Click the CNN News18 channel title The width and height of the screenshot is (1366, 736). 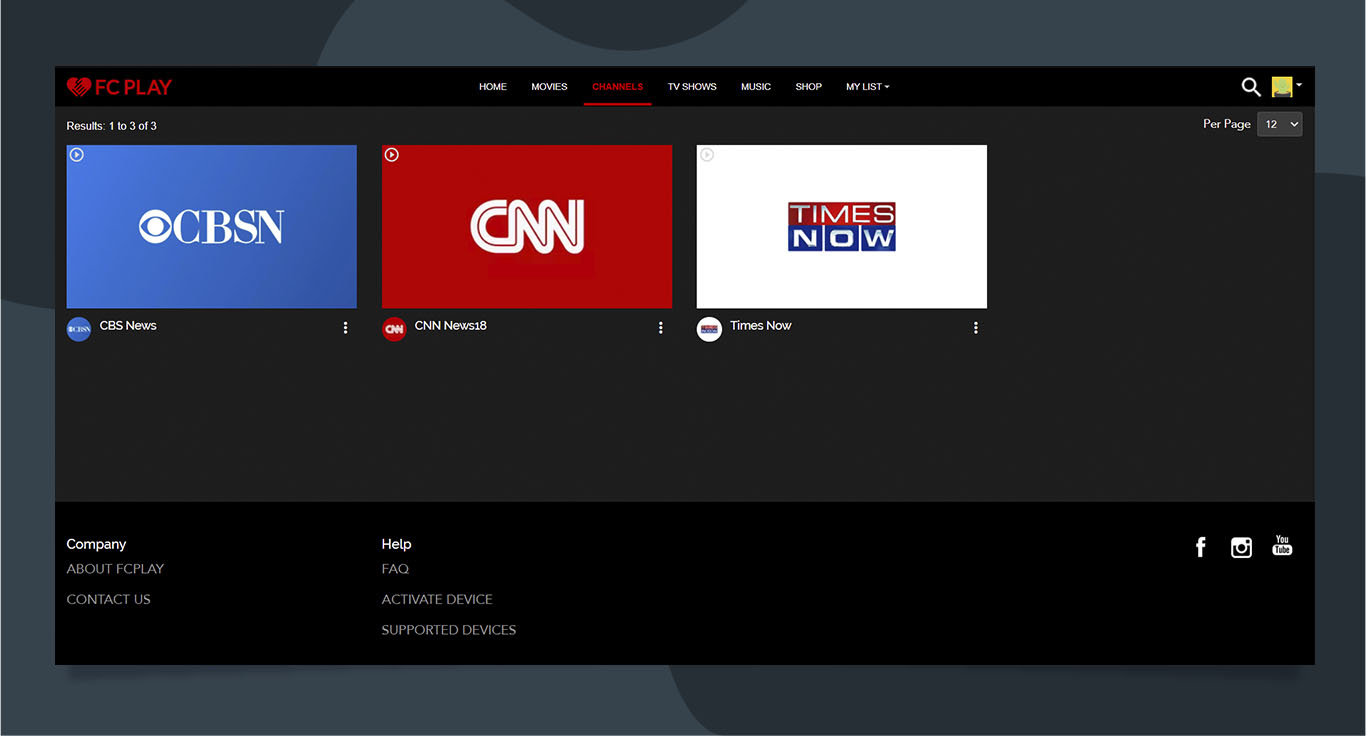coord(451,326)
